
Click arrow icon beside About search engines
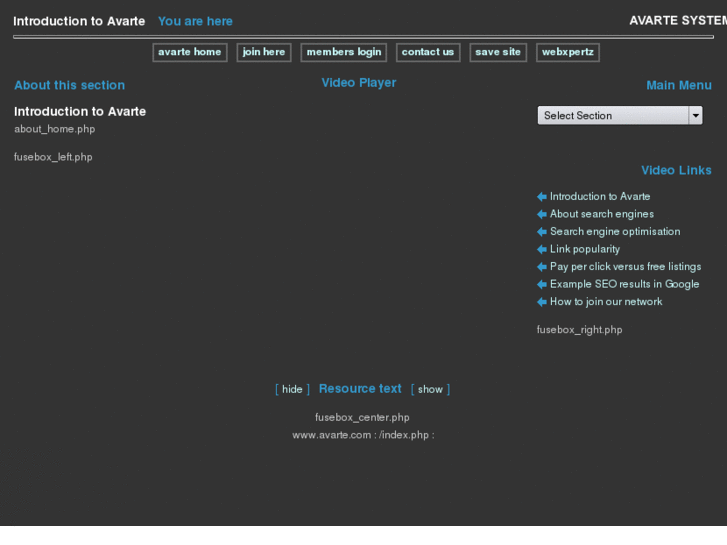(x=542, y=214)
